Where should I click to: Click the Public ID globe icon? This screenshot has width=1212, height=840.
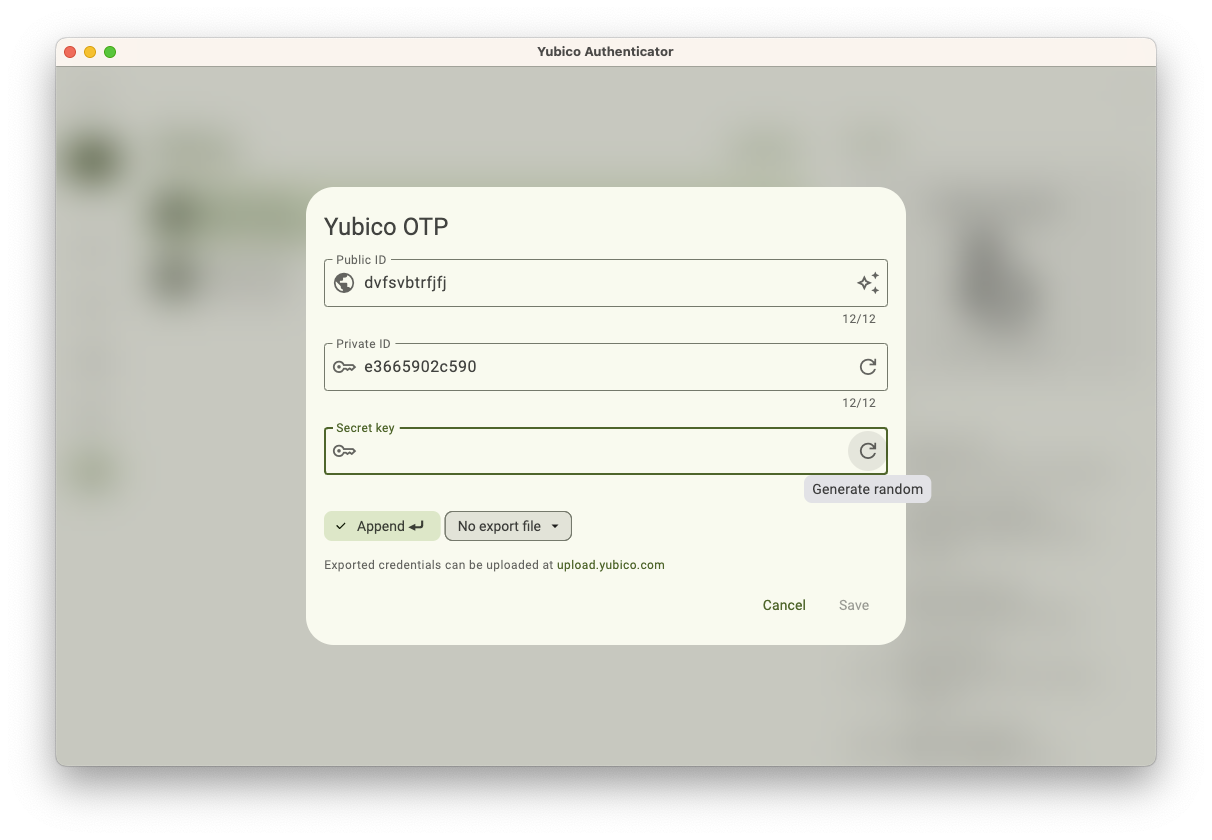tap(344, 283)
